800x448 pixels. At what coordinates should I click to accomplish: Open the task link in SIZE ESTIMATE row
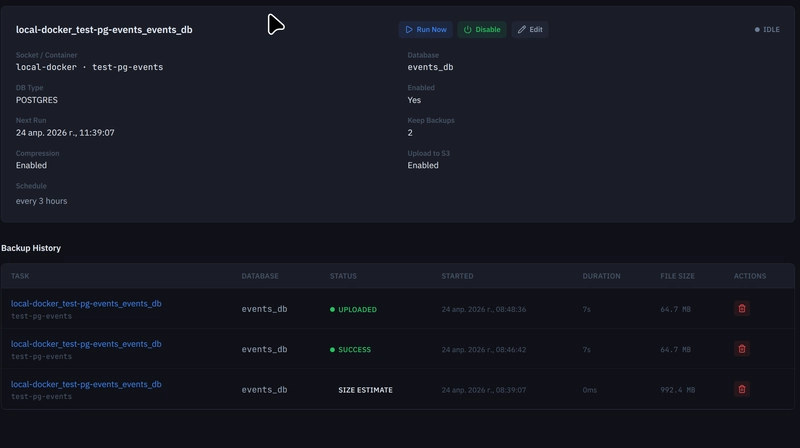point(86,384)
